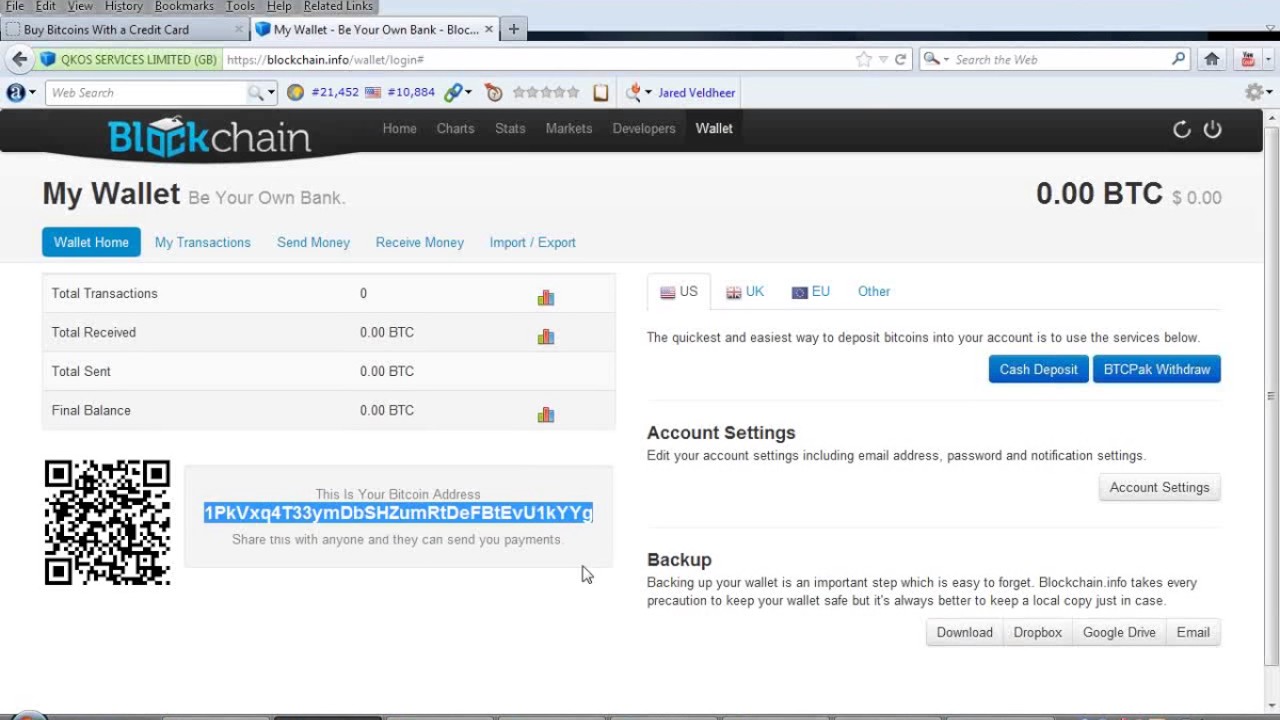Go to the Stats nav link

click(510, 128)
